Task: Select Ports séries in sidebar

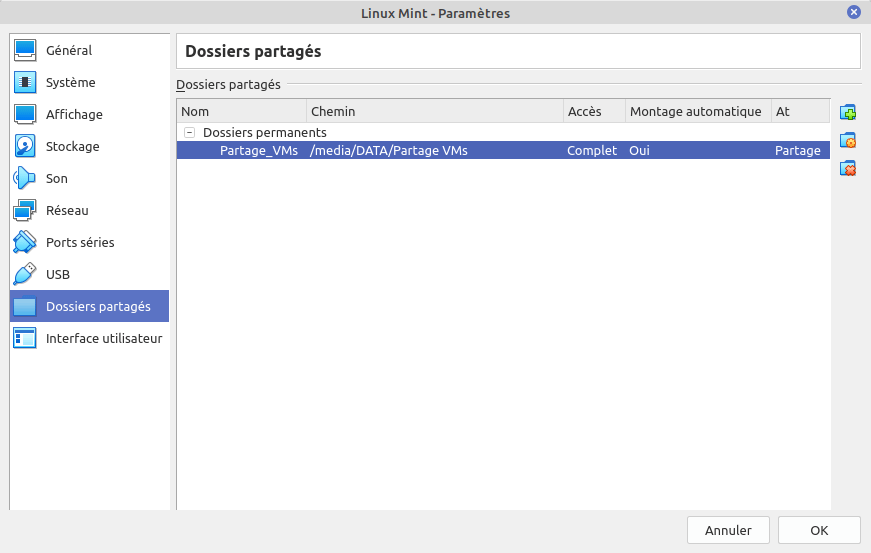Action: [x=80, y=243]
